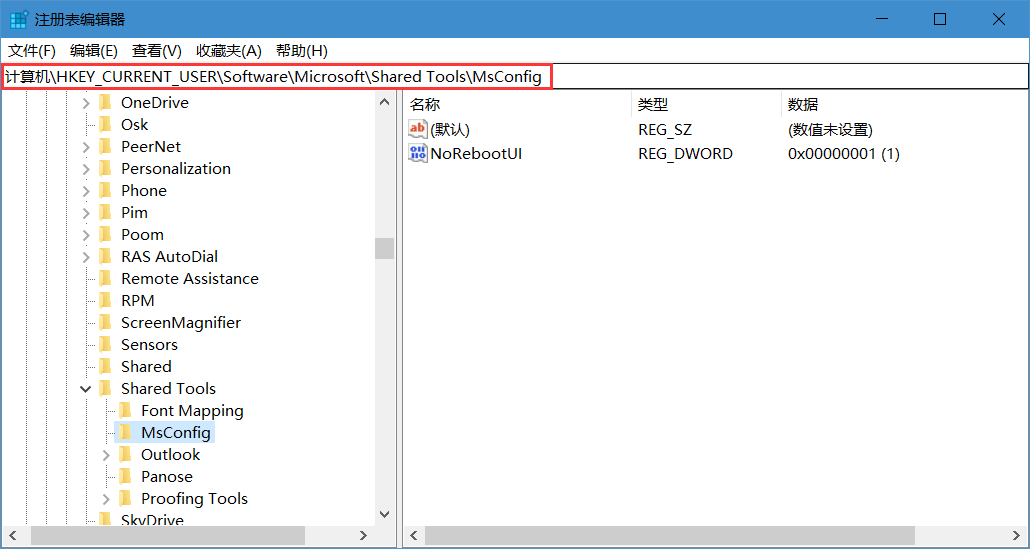Click the NoRebootUI DWORD value icon
1030x549 pixels.
[418, 154]
